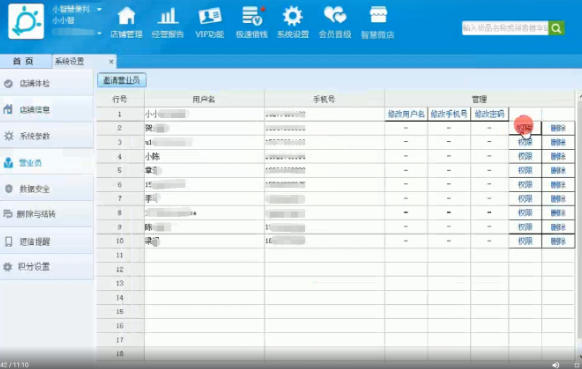Open 系统参数 in the sidebar
This screenshot has height=369, width=582.
(46, 136)
